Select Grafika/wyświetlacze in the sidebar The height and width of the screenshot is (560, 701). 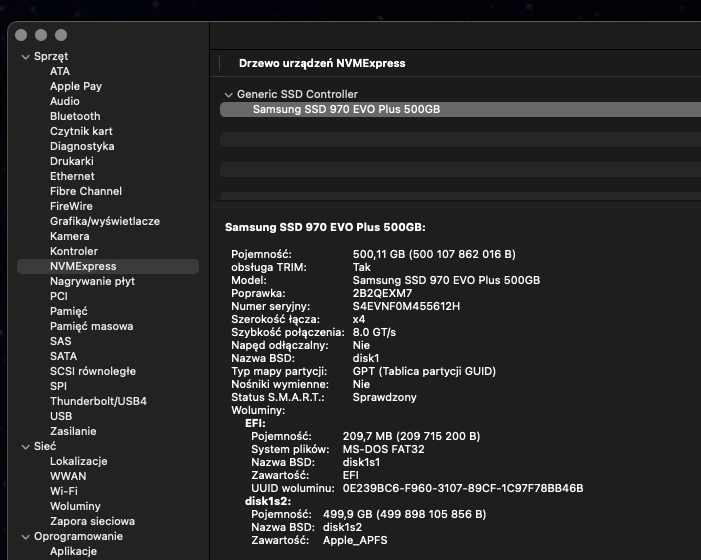(x=104, y=222)
